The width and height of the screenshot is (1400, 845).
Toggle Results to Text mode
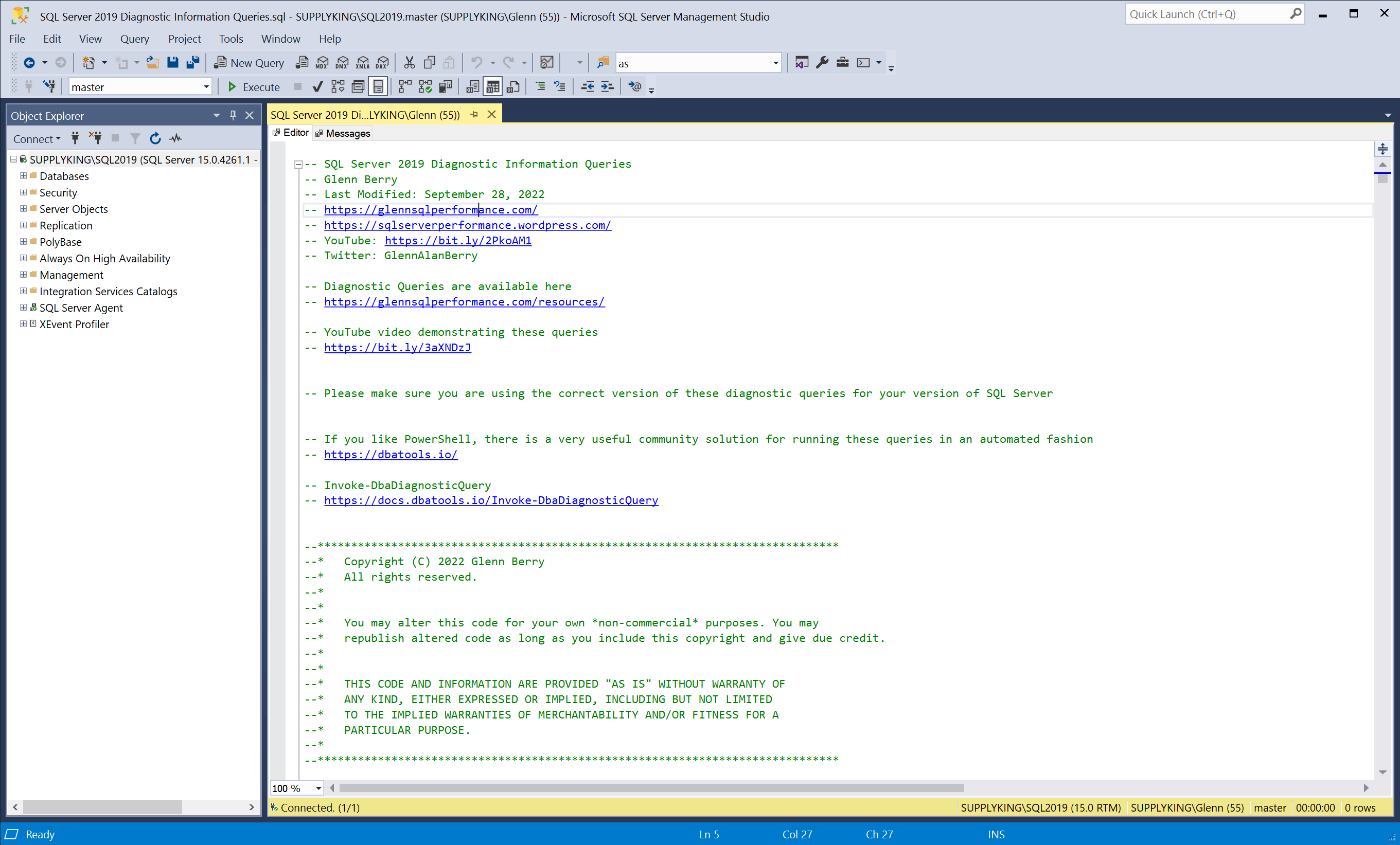tap(473, 87)
